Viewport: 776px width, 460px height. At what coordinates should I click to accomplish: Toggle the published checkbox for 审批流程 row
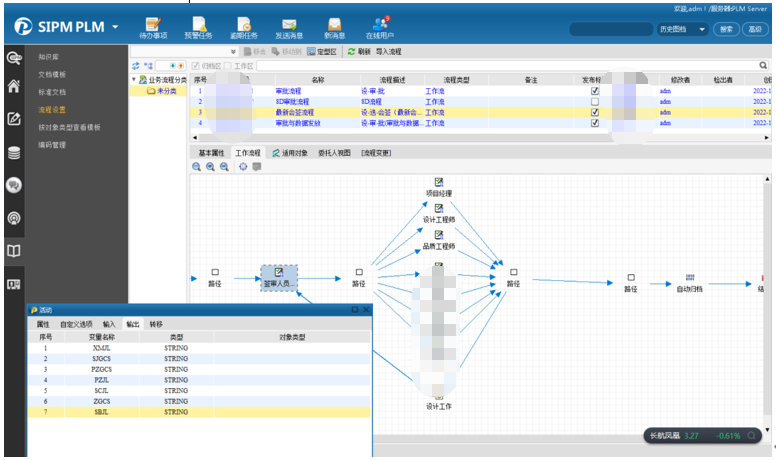coord(595,90)
